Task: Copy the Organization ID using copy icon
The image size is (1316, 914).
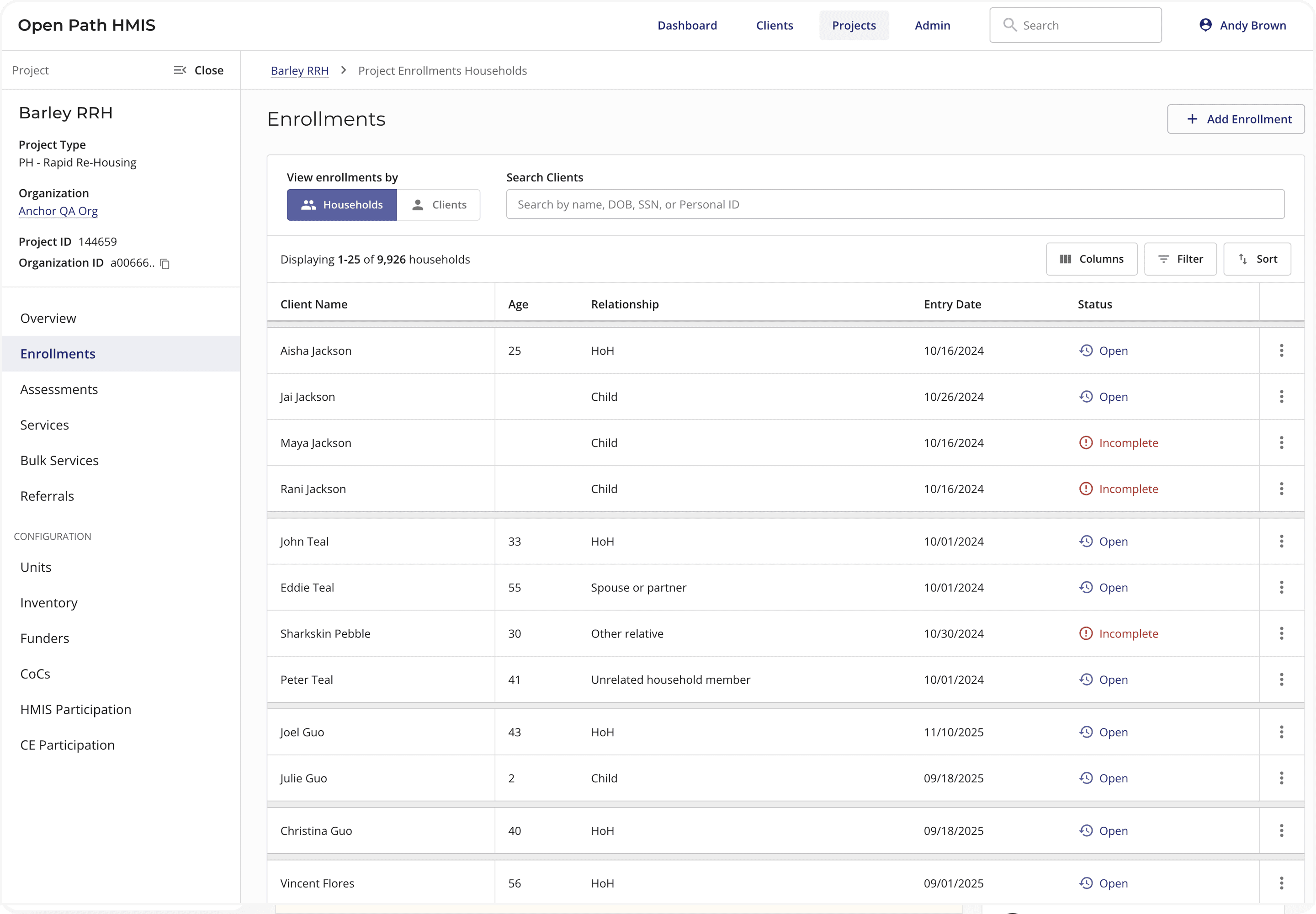Action: [164, 264]
